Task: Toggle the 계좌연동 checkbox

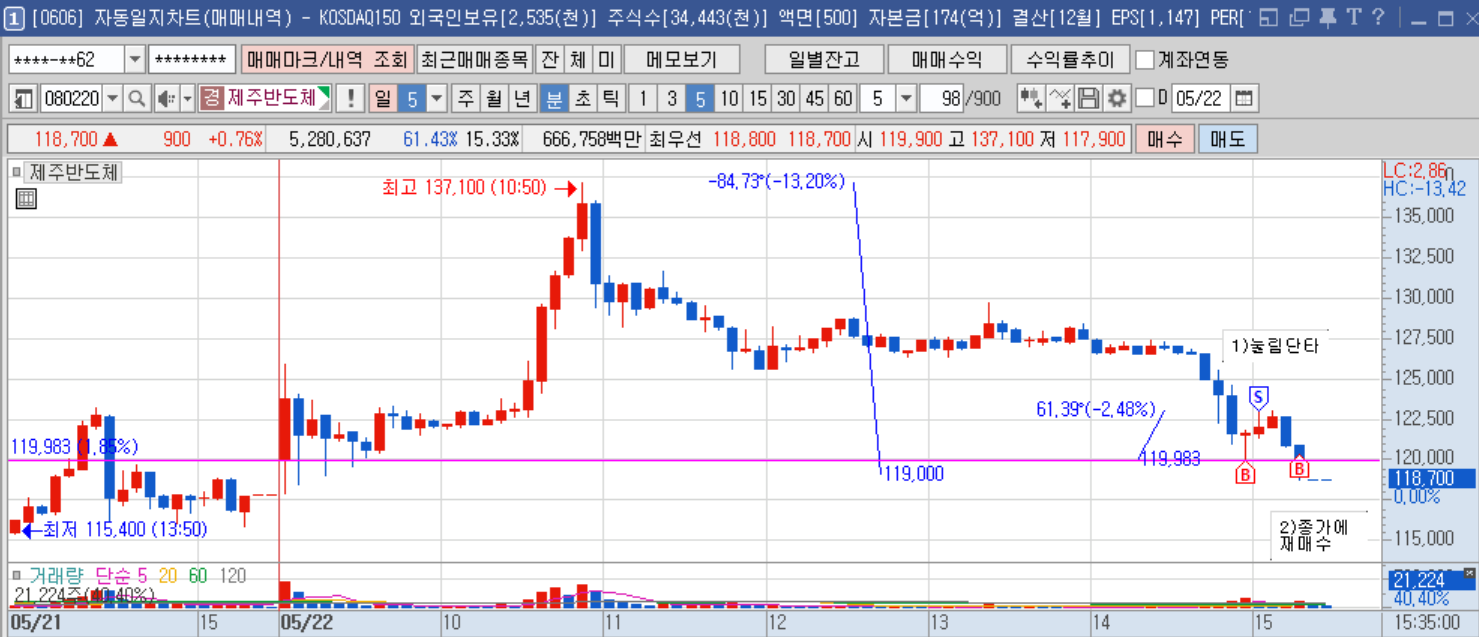Action: [1145, 59]
